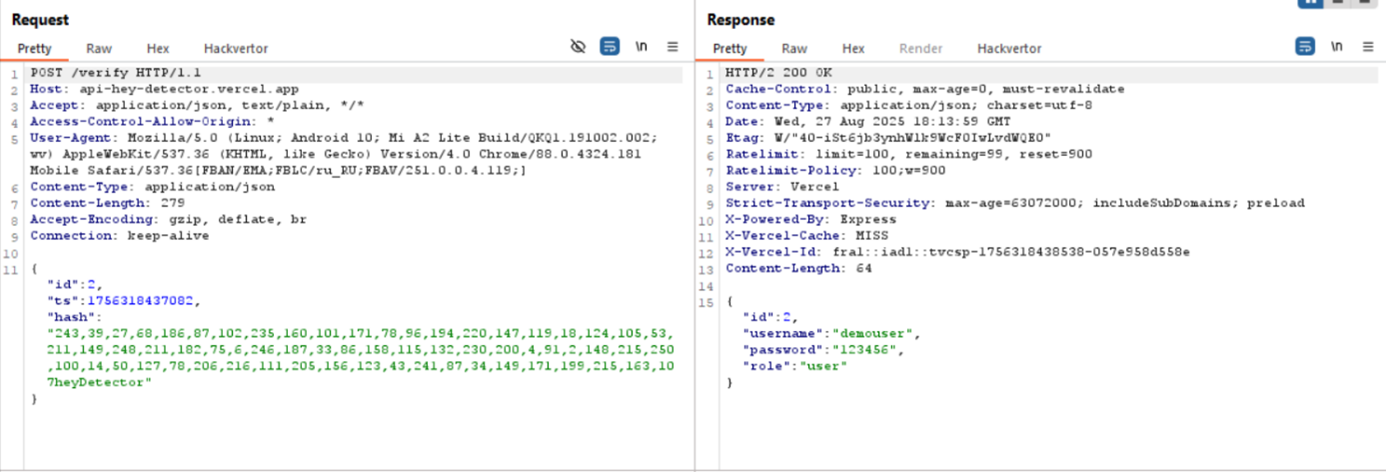Click the crossed-out eye icon in Request panel
The image size is (1386, 472).
coord(577,47)
